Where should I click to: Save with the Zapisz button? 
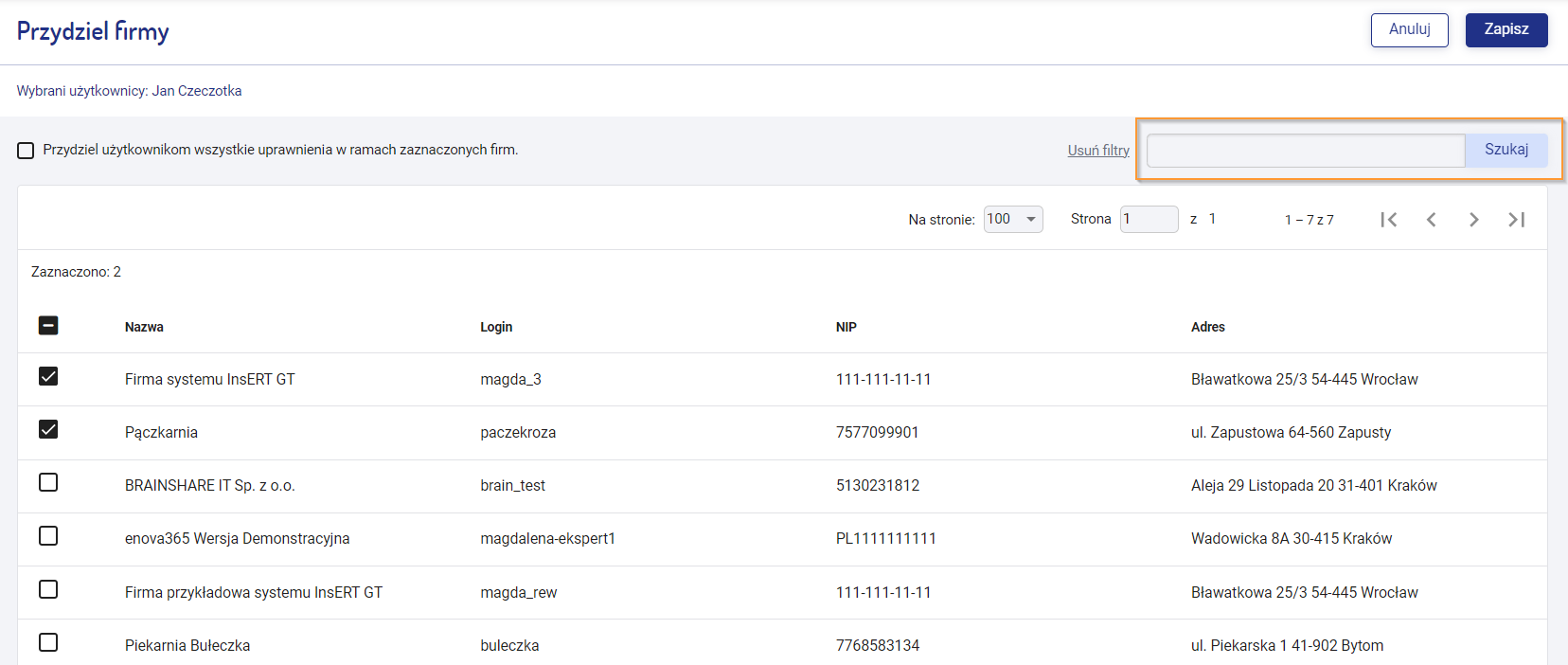coord(1506,30)
